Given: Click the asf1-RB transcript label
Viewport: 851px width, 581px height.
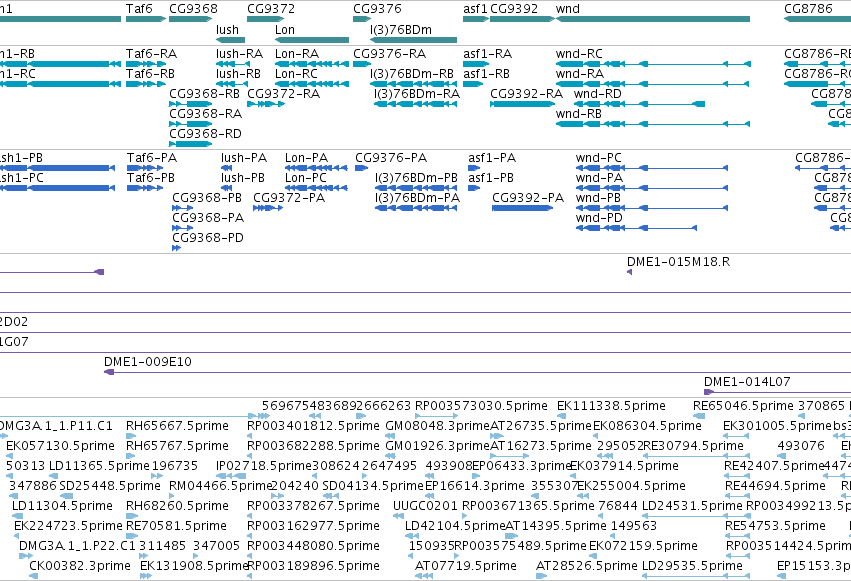Looking at the screenshot, I should (x=486, y=74).
